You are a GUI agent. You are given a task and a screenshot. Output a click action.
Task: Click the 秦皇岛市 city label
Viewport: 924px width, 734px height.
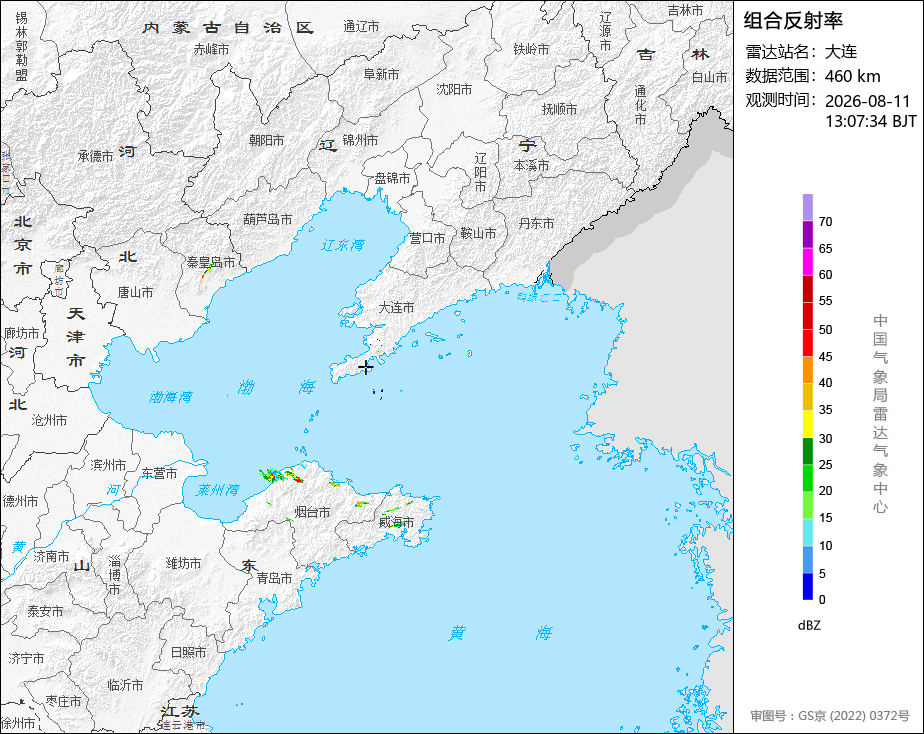[x=210, y=262]
